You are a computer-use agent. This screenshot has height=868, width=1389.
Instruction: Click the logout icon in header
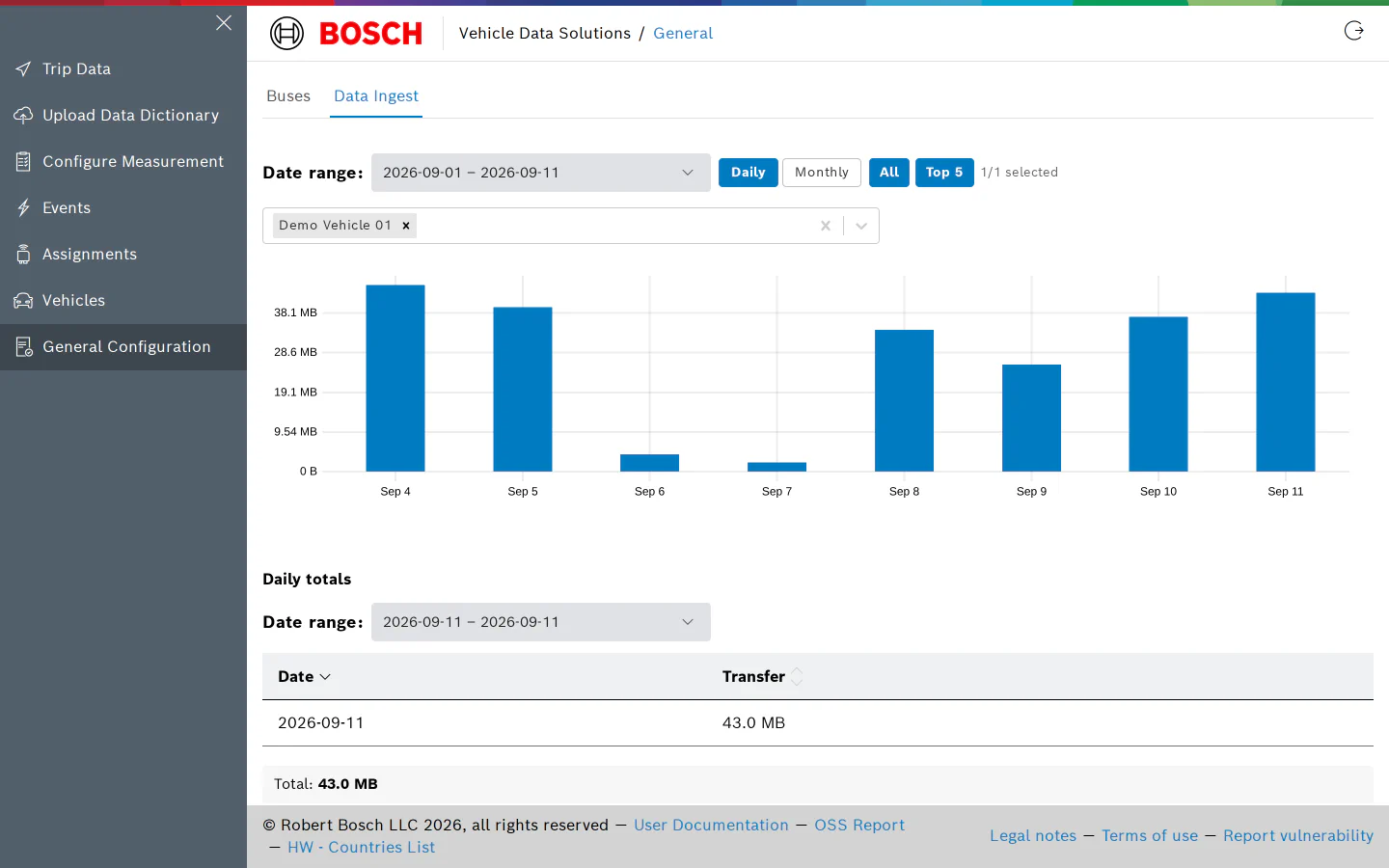pos(1354,31)
